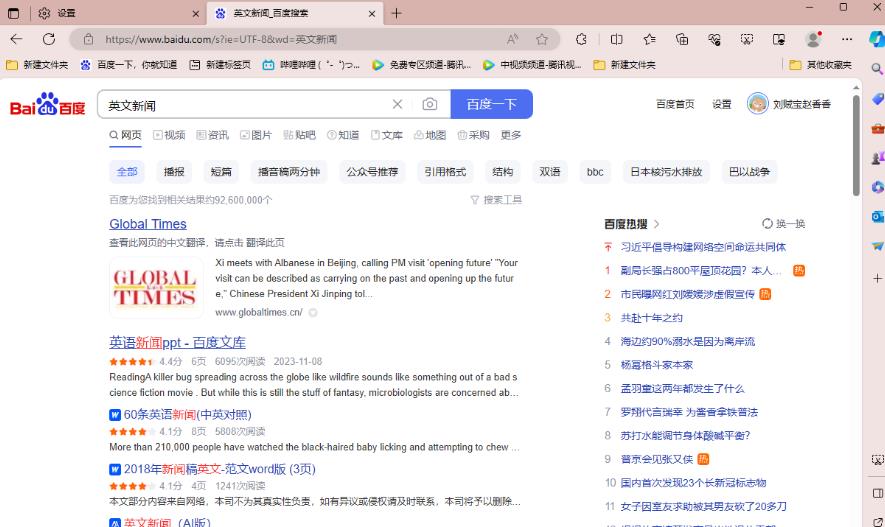This screenshot has height=527, width=885.
Task: Switch to the 贴吧 search category
Action: pos(299,135)
